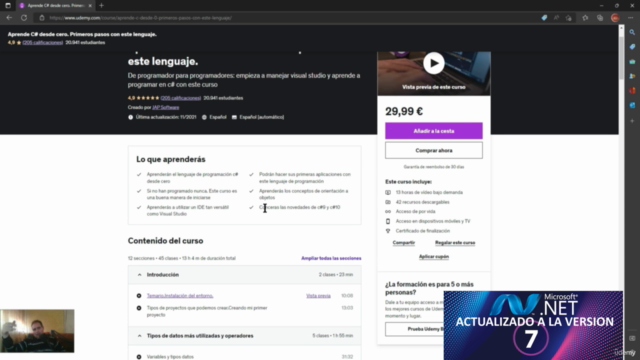Open the Favorites toolbar icon
Image resolution: width=640 pixels, height=360 pixels.
coord(585,18)
